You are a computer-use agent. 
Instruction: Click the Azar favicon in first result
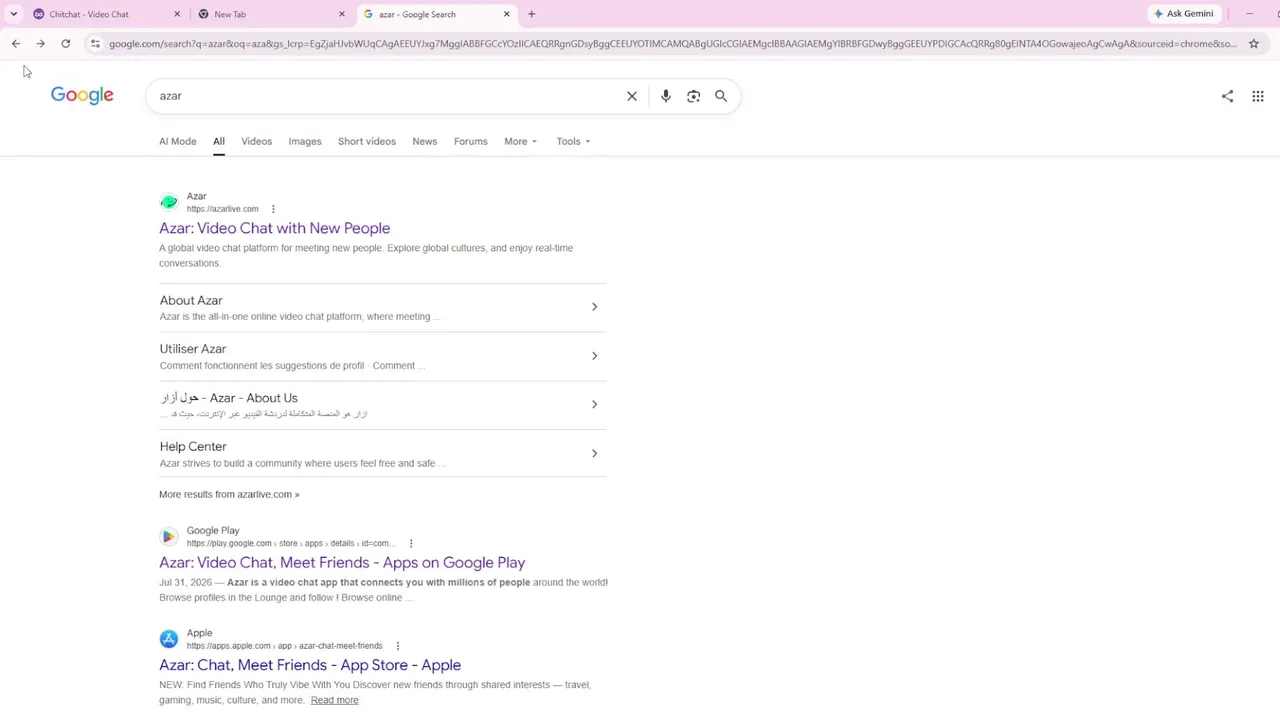[x=169, y=202]
